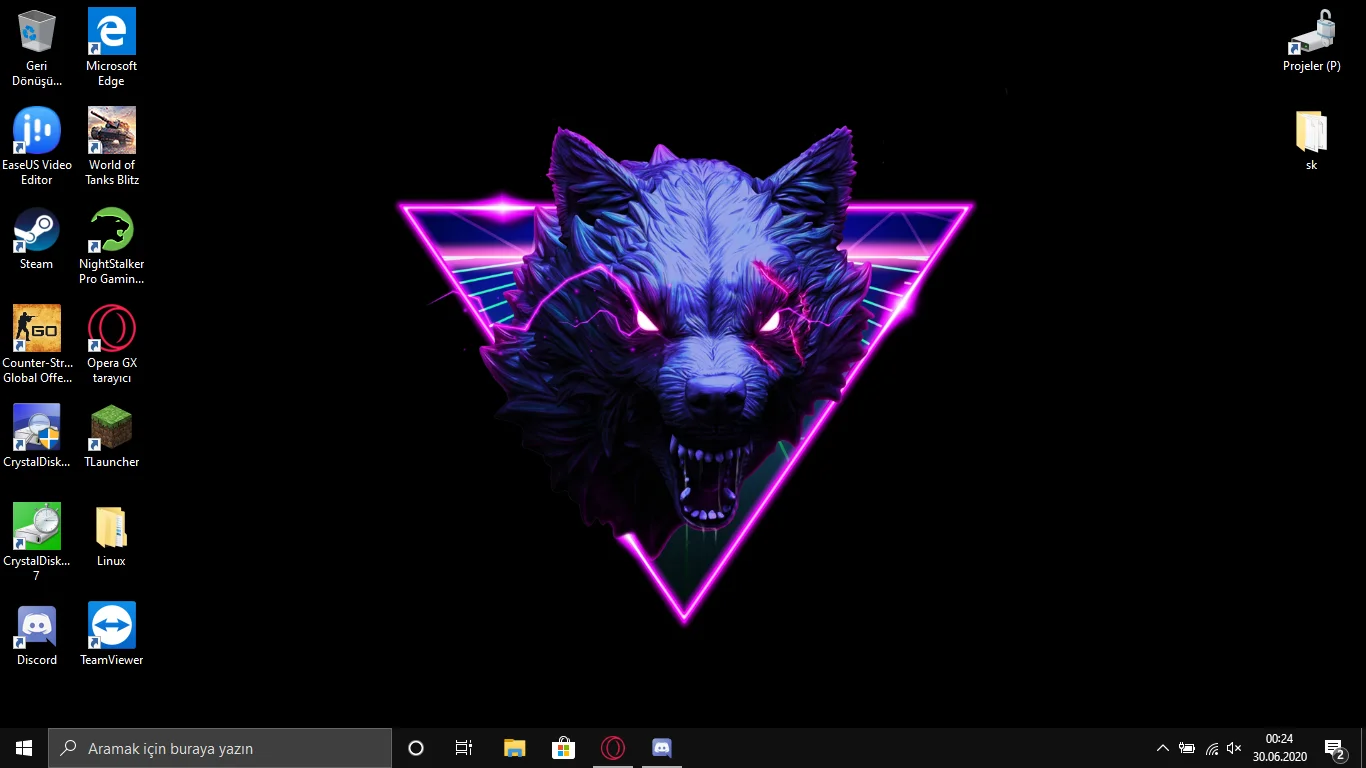
Task: Open Task View on the taskbar
Action: coord(464,748)
